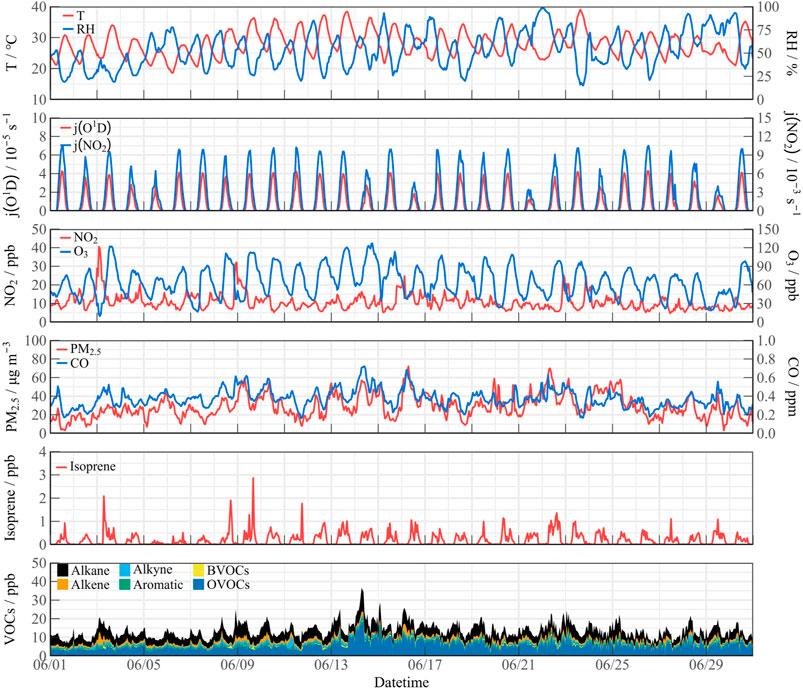Screen dimensions: 803x690
Task: Click the 06/13 date tick label
Action: [x=331, y=665]
